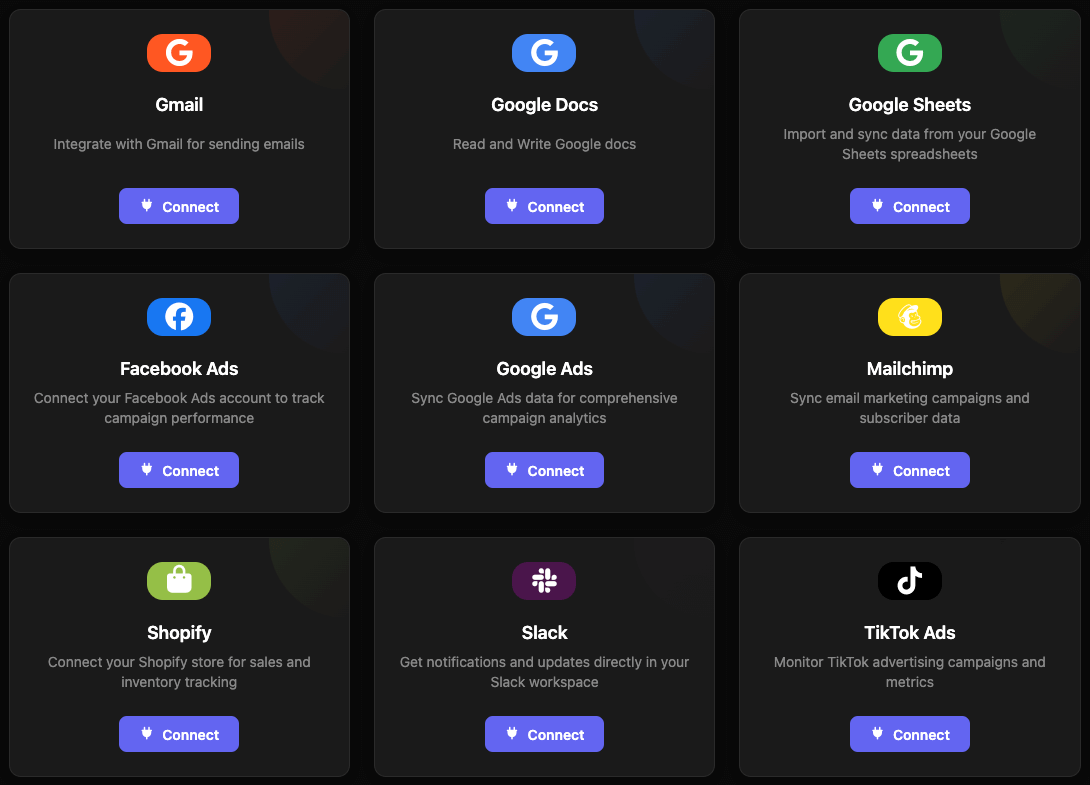
Task: Select the Mailchimp card title
Action: click(909, 369)
